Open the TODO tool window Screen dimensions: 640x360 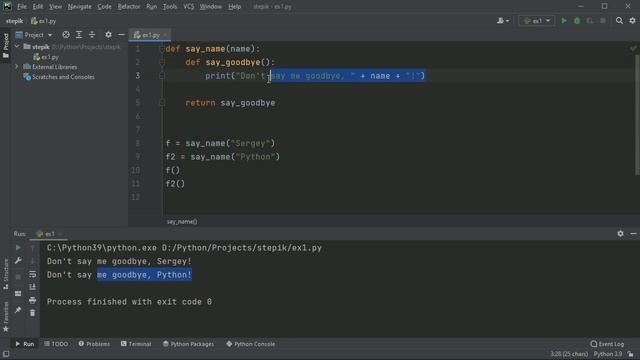pos(56,344)
